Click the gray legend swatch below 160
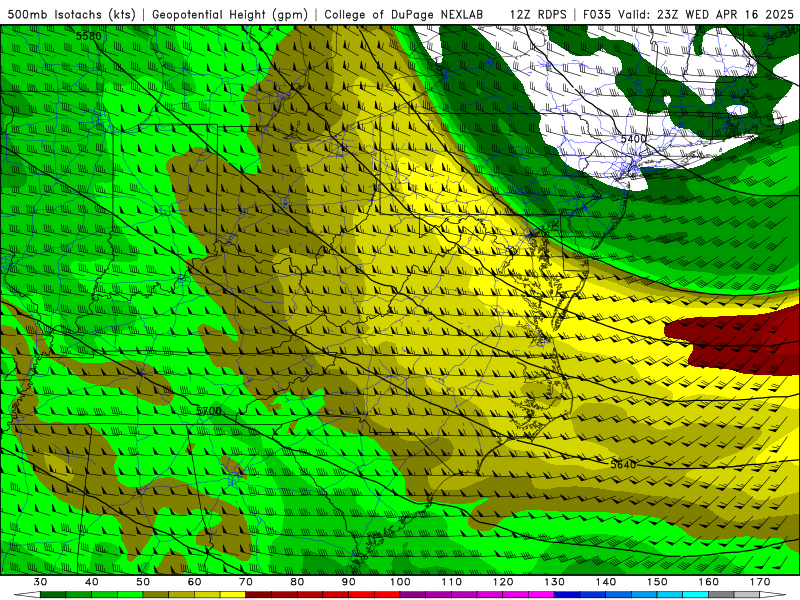Screen dimensions: 800x600 point(722,595)
